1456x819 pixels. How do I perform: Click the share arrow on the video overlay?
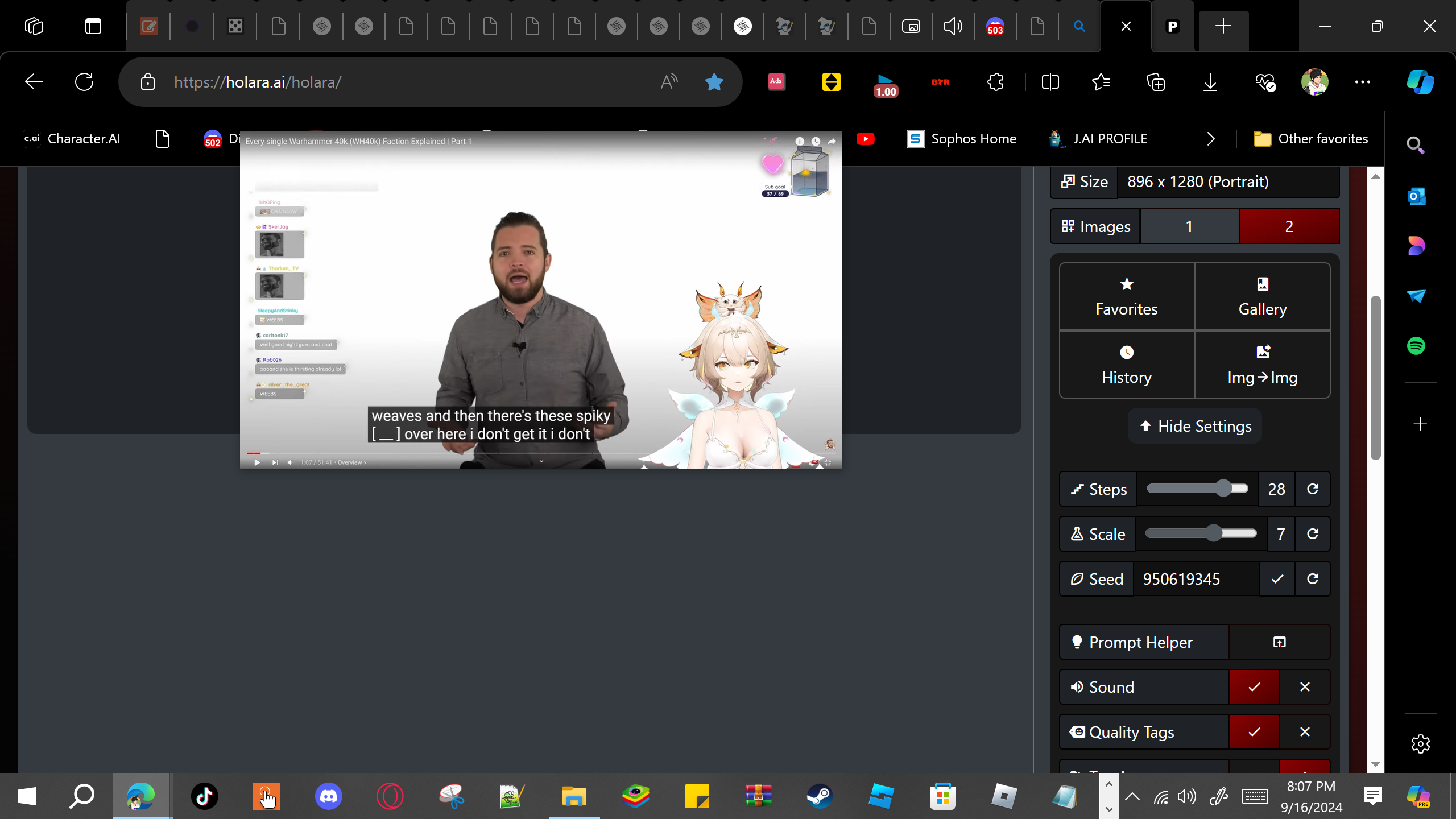click(832, 141)
